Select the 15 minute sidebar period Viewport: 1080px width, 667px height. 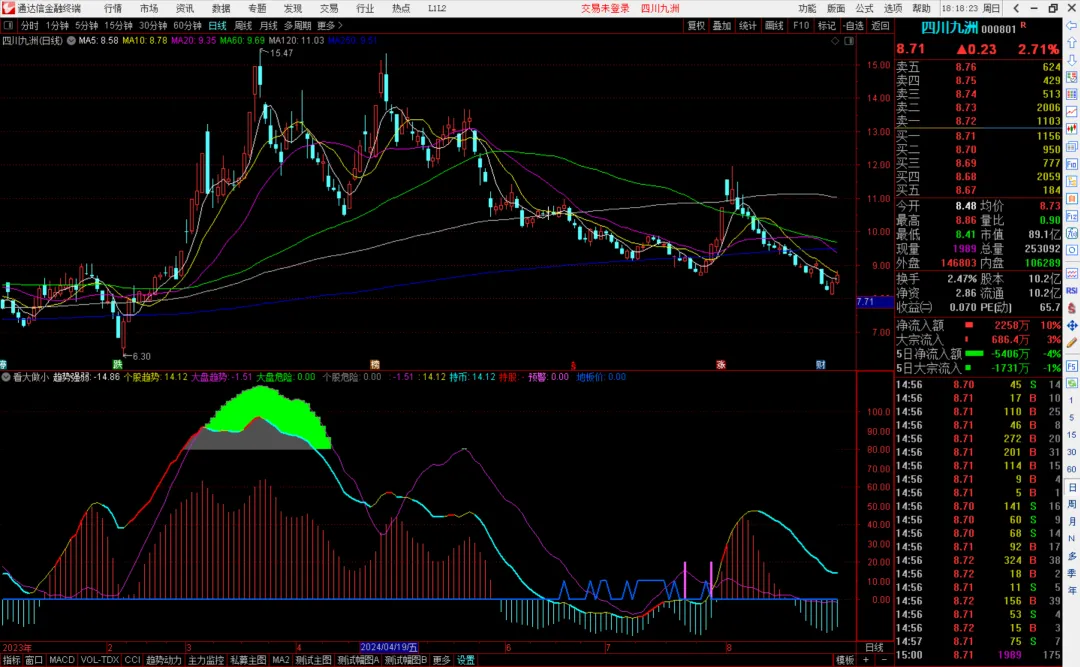tap(1072, 435)
